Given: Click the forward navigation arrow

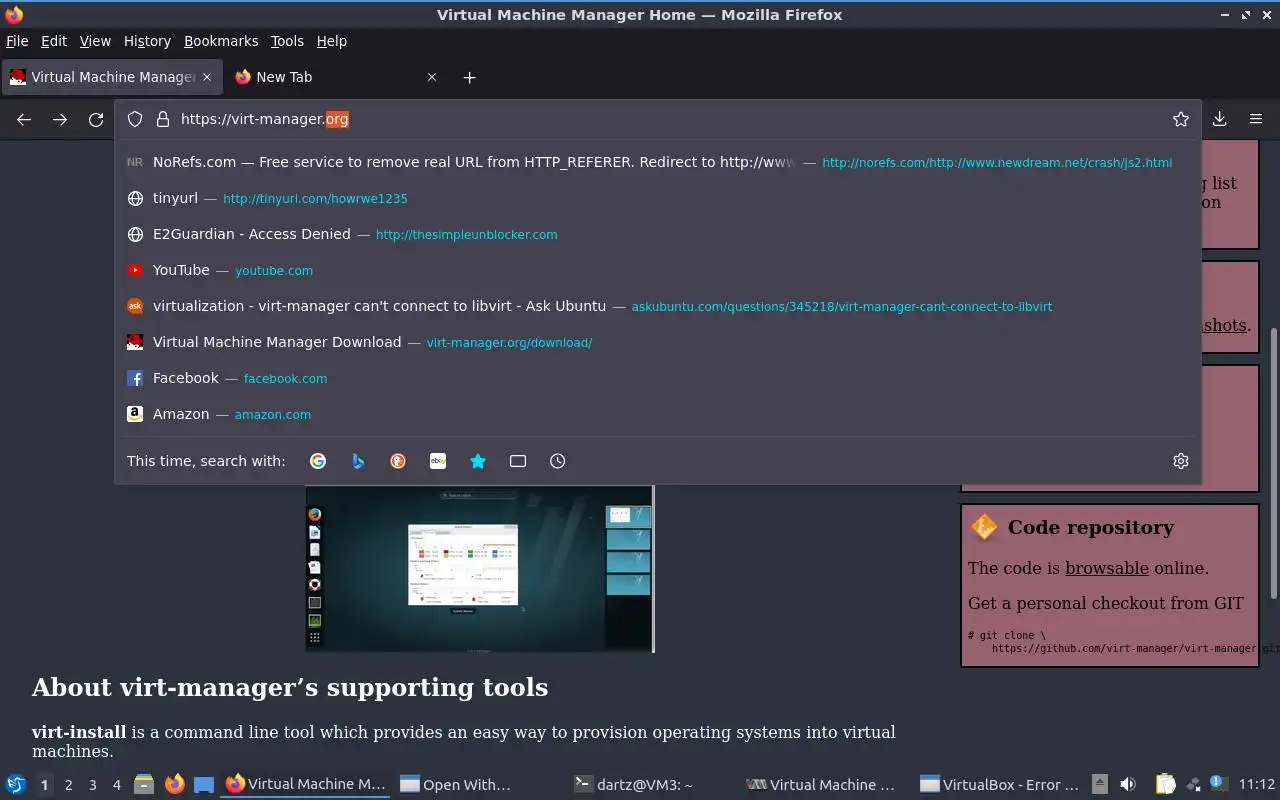Looking at the screenshot, I should (x=60, y=119).
